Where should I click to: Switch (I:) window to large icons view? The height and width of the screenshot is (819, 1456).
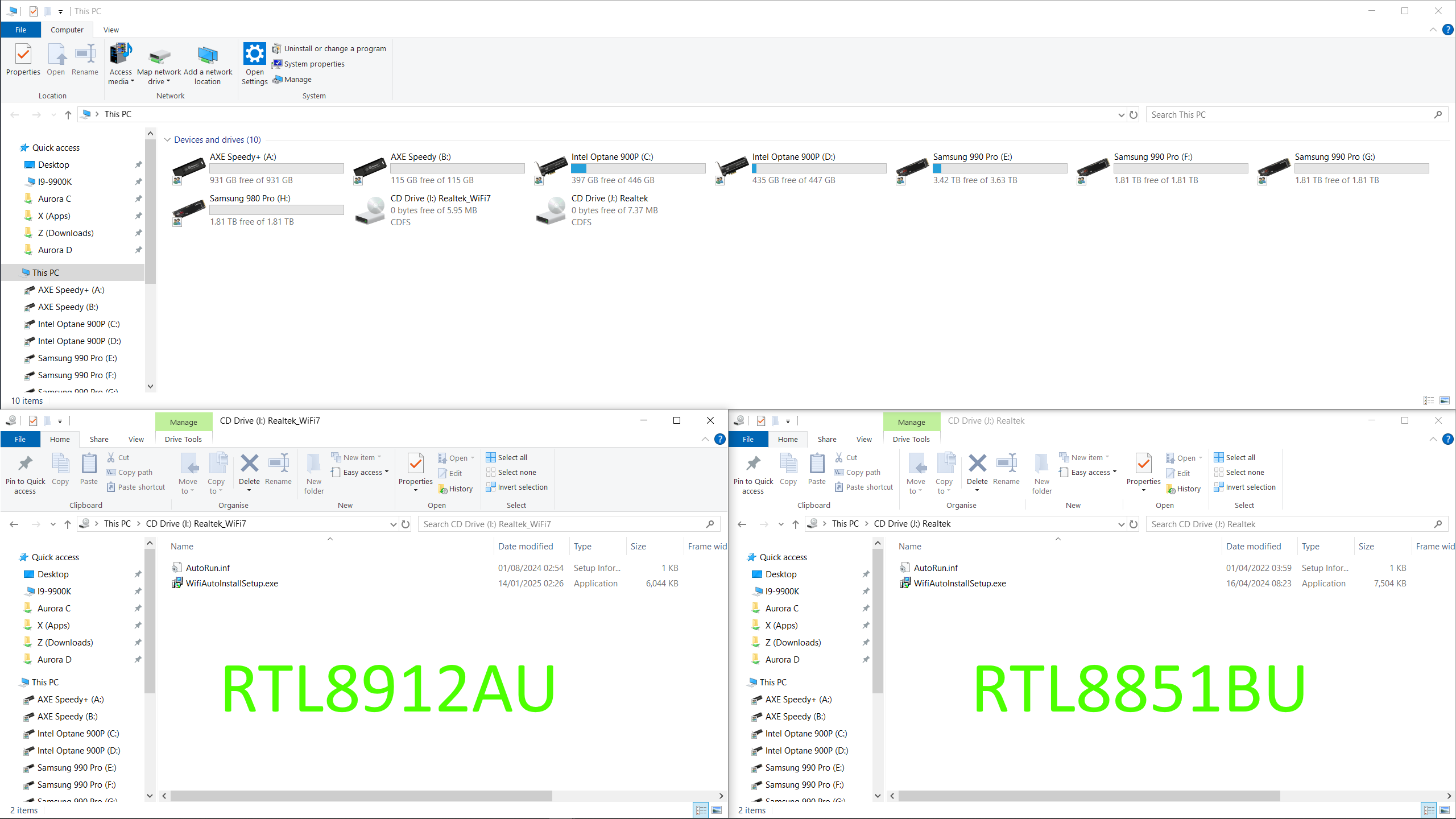(x=717, y=810)
